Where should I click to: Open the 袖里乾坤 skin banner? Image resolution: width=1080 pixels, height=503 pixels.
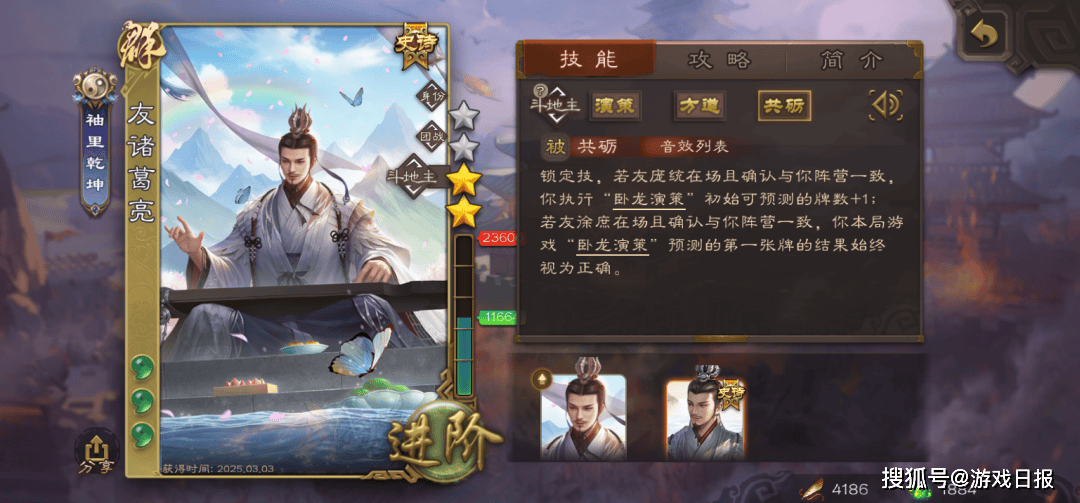[x=94, y=142]
